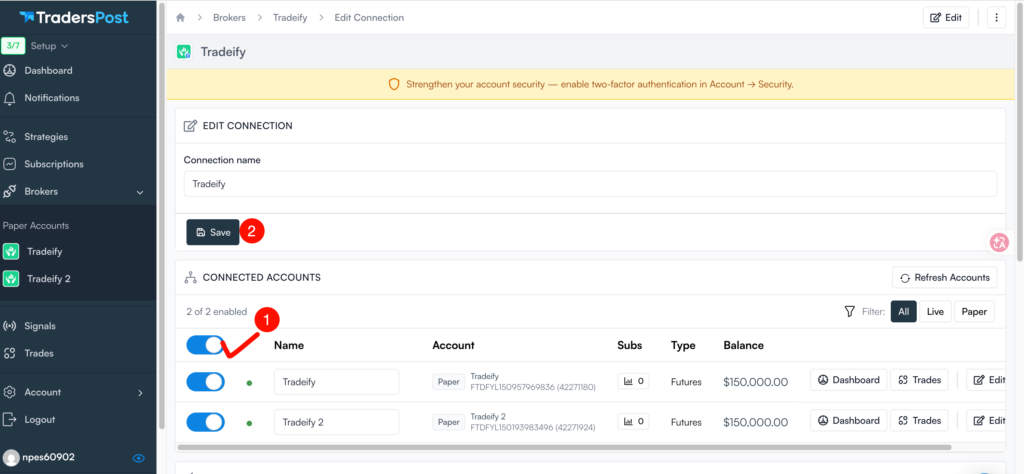The image size is (1024, 474).
Task: Disable the Tradeify account toggle
Action: point(205,381)
